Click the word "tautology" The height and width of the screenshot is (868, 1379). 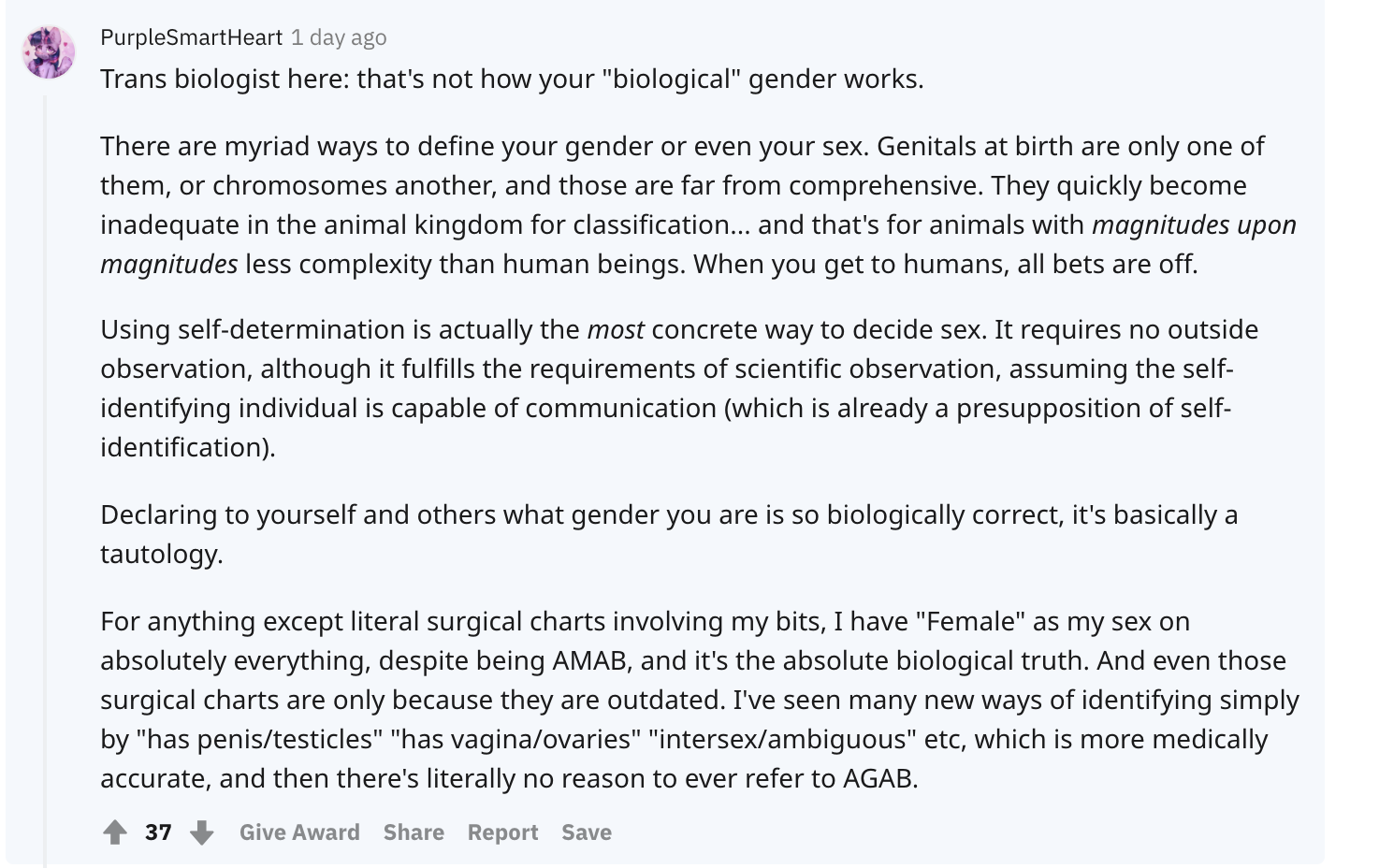[x=159, y=554]
